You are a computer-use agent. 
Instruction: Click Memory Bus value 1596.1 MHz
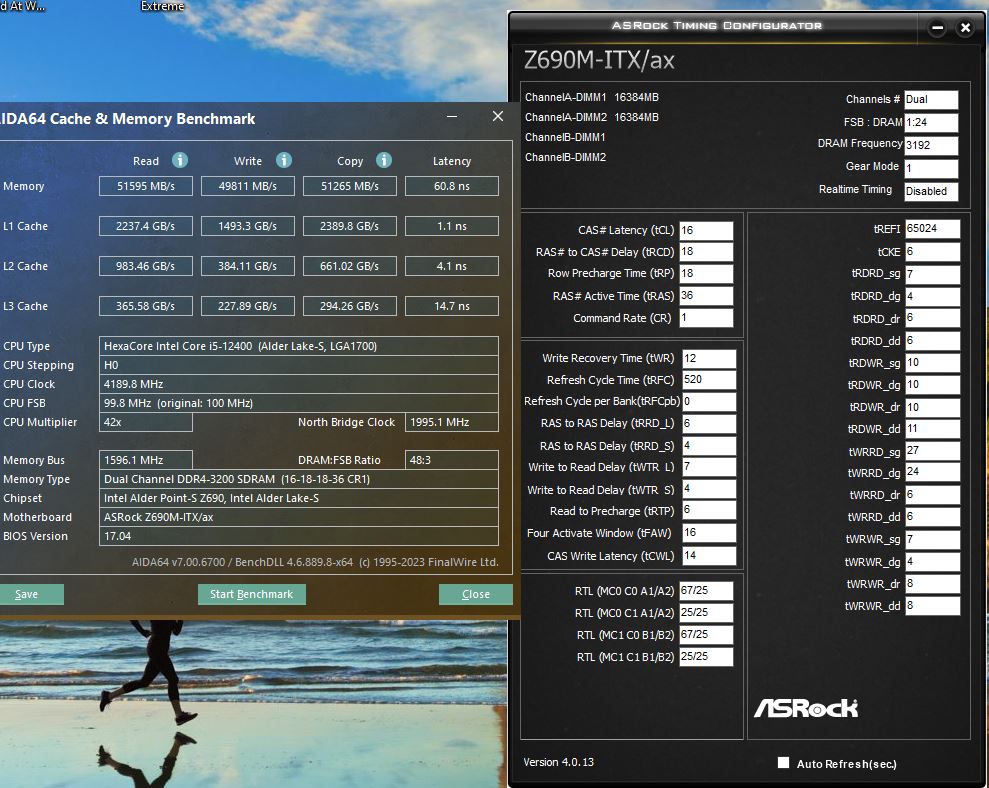point(146,460)
